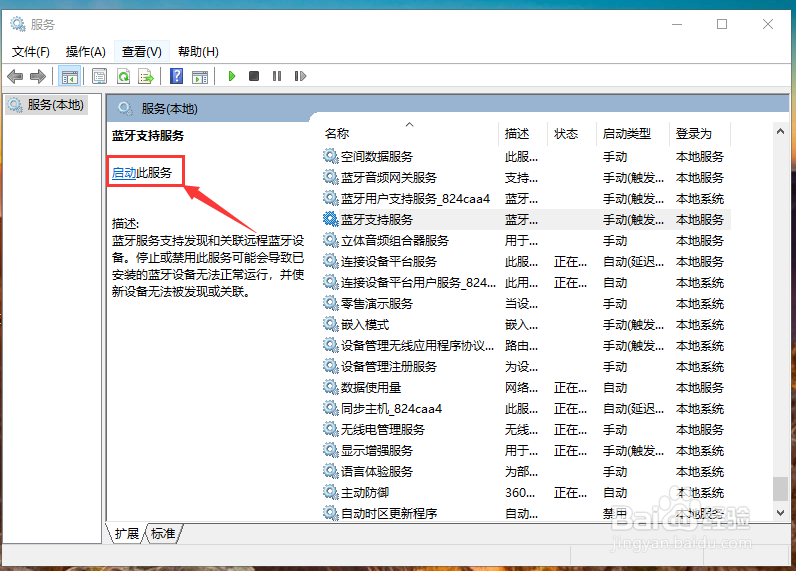Click 本地系统 login of 嵌入模式 row
This screenshot has height=571, width=796.
[700, 324]
